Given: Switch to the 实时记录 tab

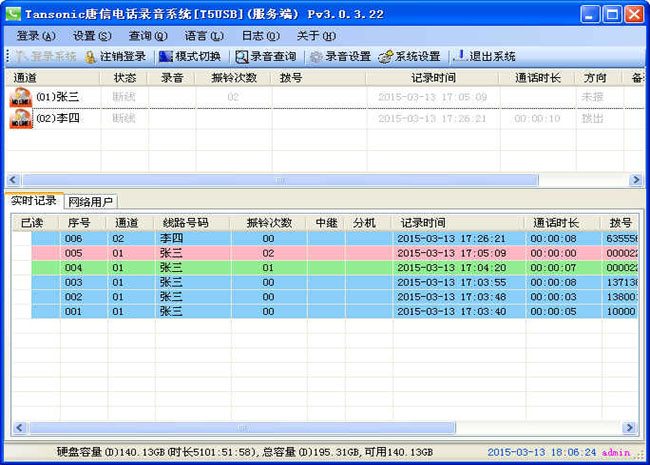Looking at the screenshot, I should [34, 201].
